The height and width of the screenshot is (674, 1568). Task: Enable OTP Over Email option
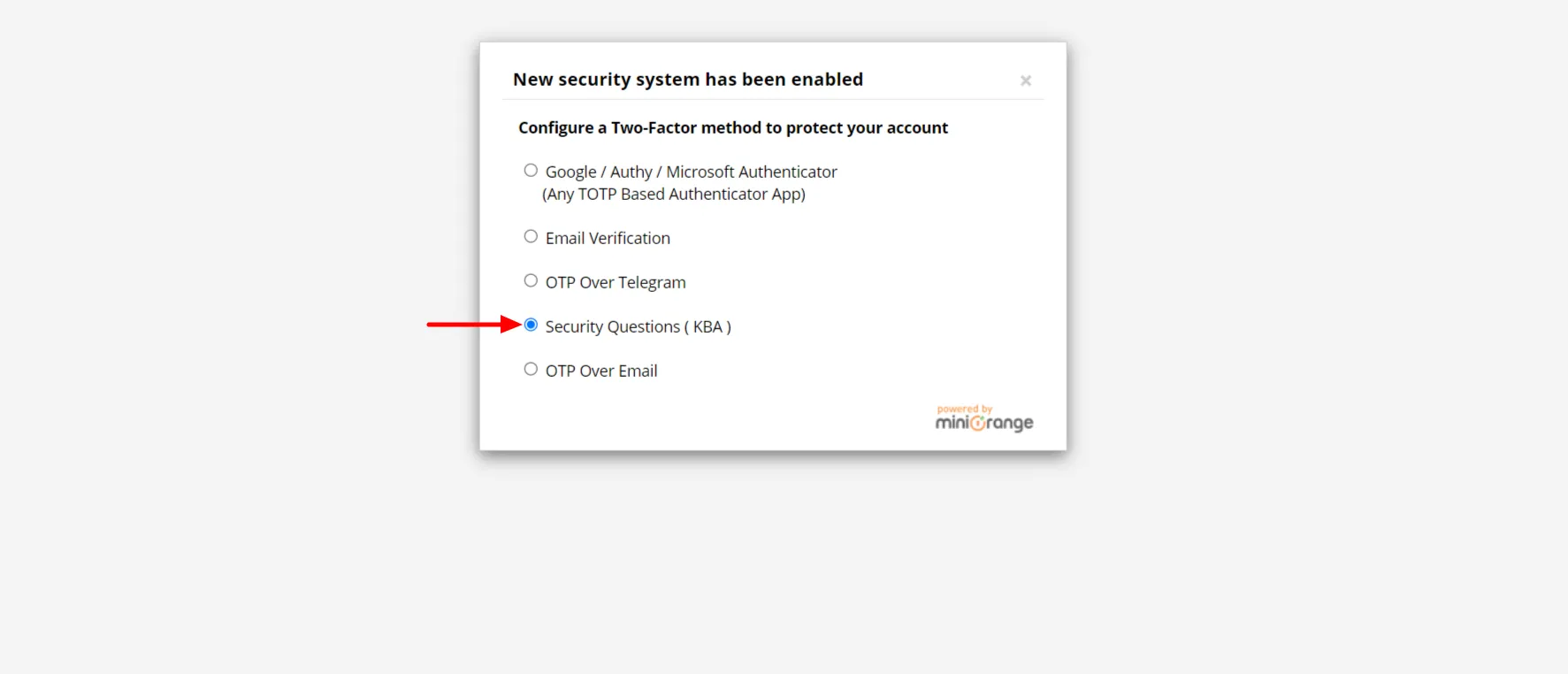[x=531, y=368]
